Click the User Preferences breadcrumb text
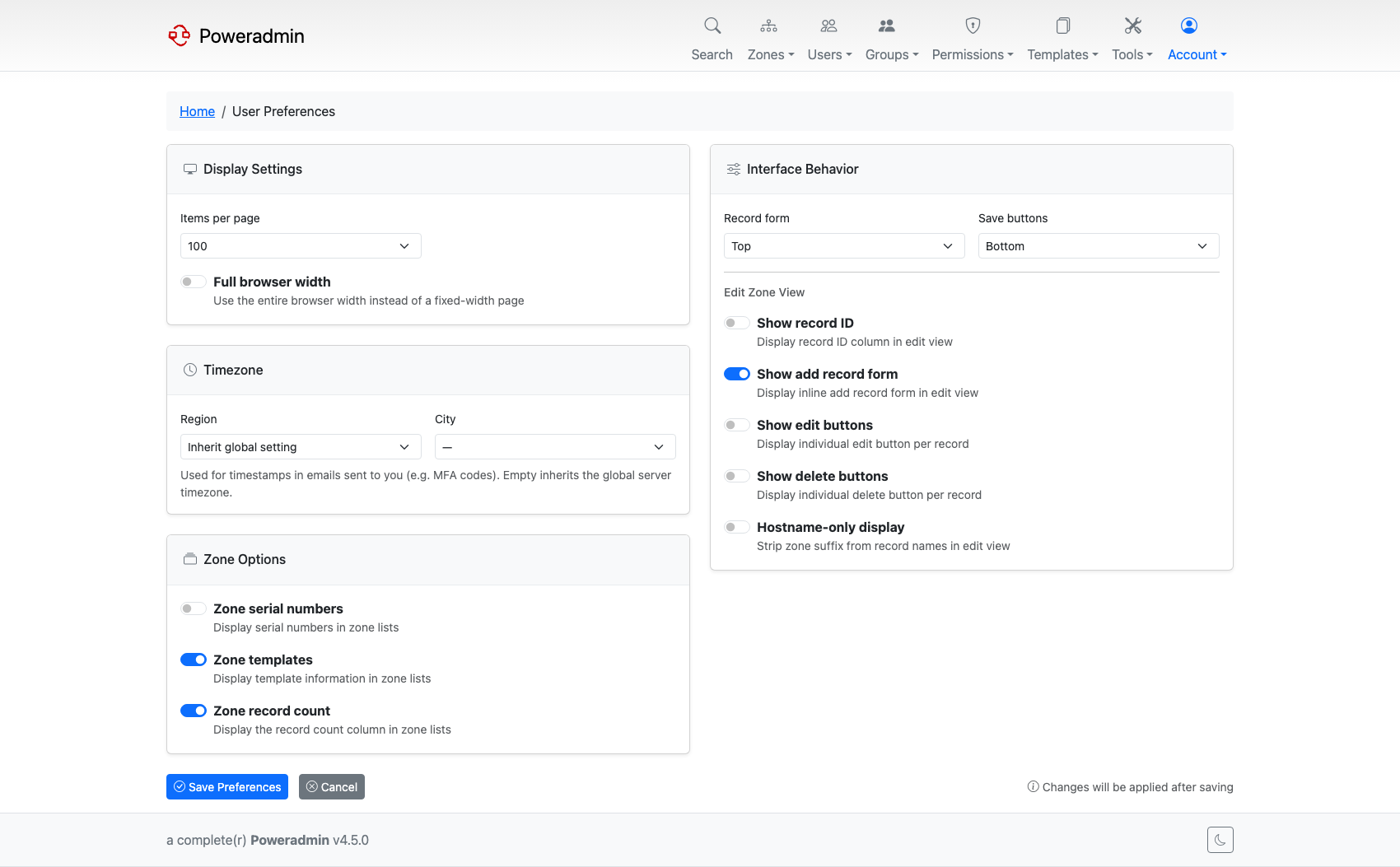Screen dimensions: 1400x867 tap(283, 111)
